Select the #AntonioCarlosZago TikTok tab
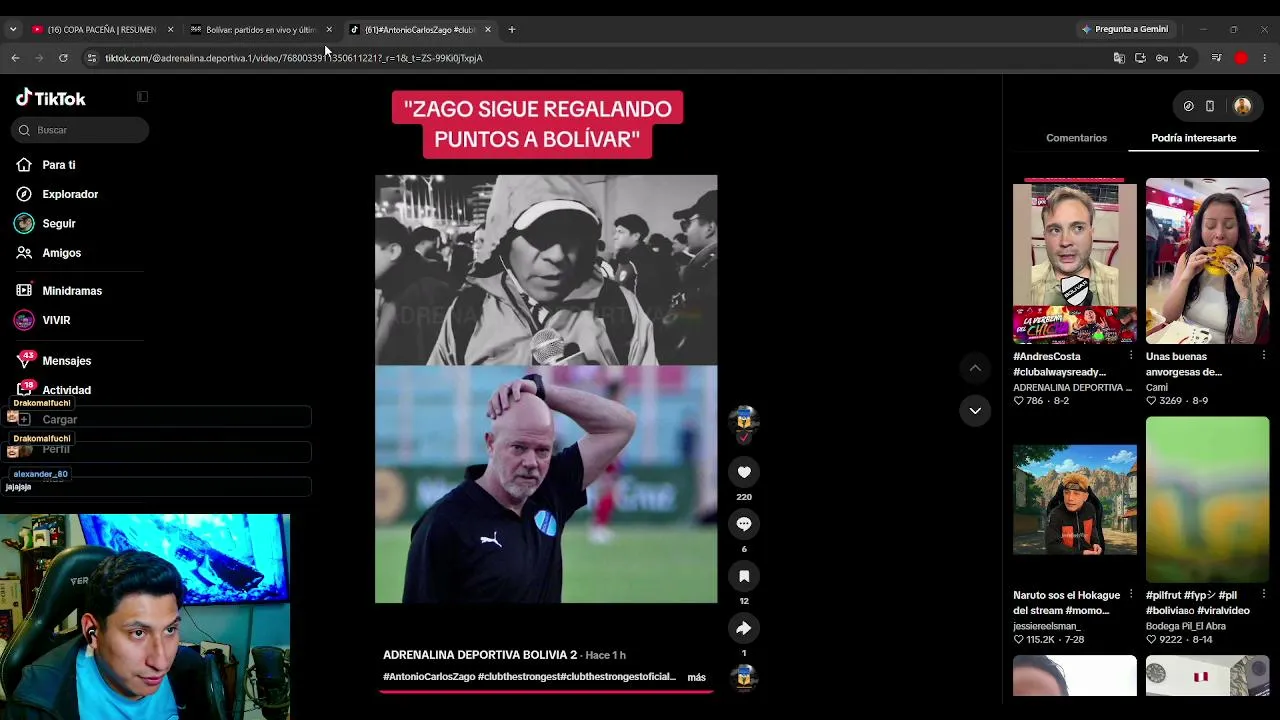Image resolution: width=1280 pixels, height=720 pixels. point(420,30)
